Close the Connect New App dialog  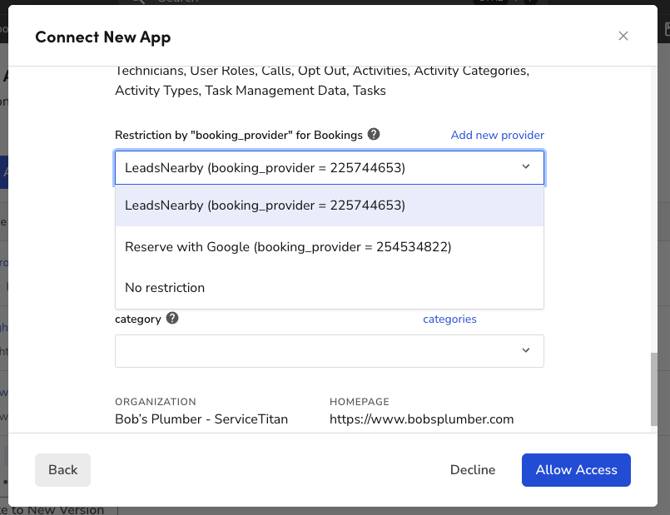[623, 36]
